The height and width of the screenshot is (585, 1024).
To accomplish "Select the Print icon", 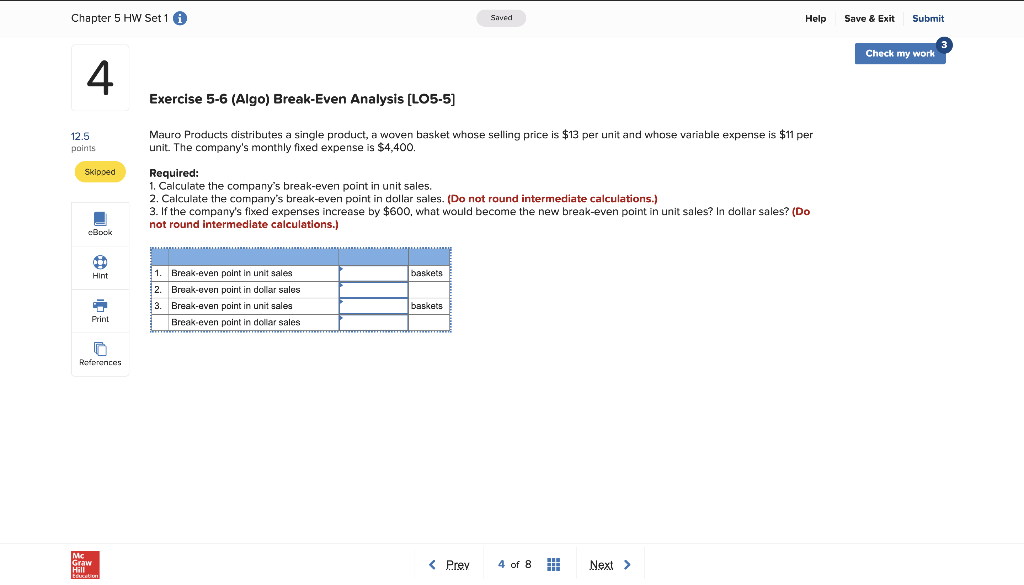I will pyautogui.click(x=100, y=310).
